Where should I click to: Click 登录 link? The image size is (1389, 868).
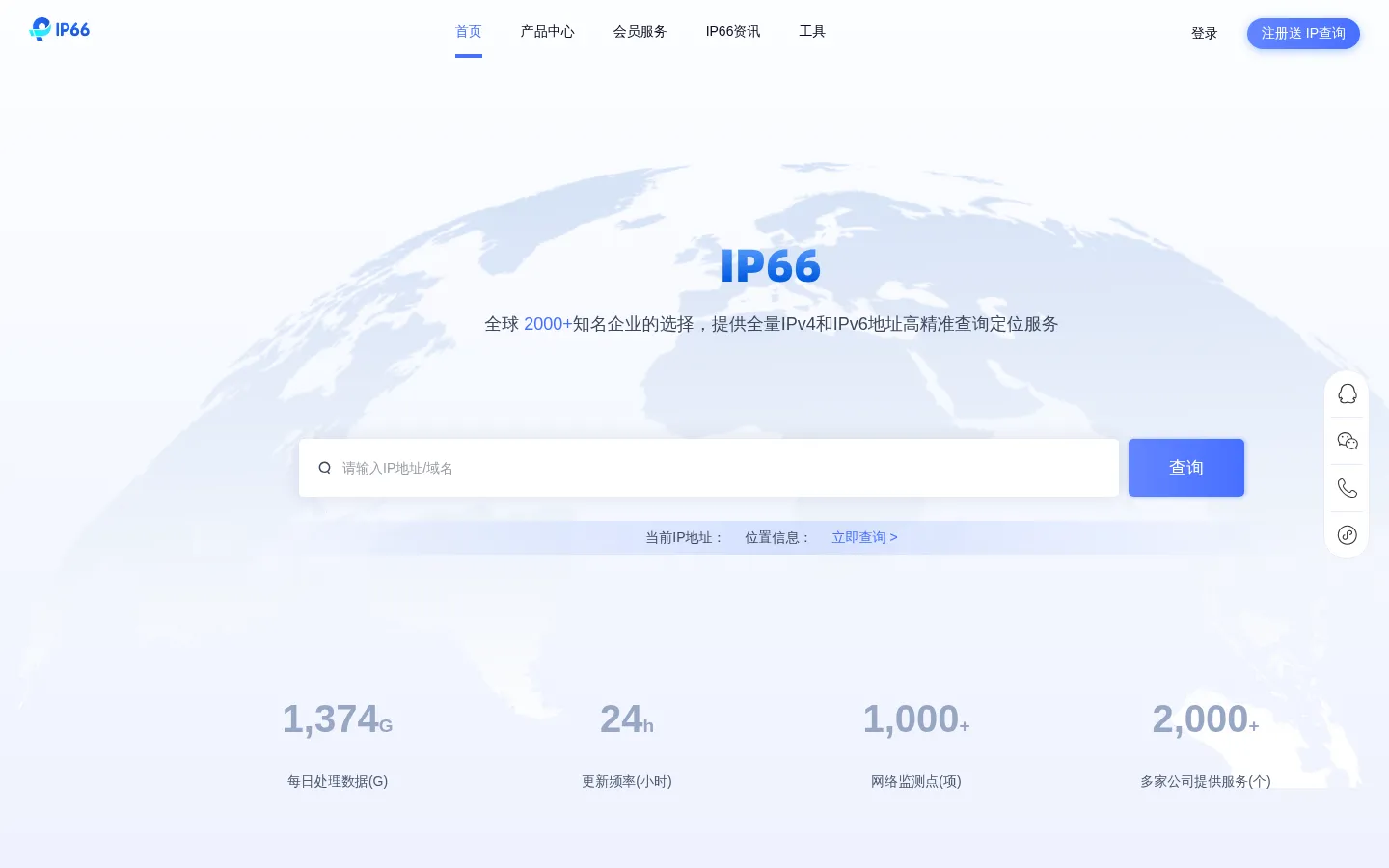point(1205,34)
